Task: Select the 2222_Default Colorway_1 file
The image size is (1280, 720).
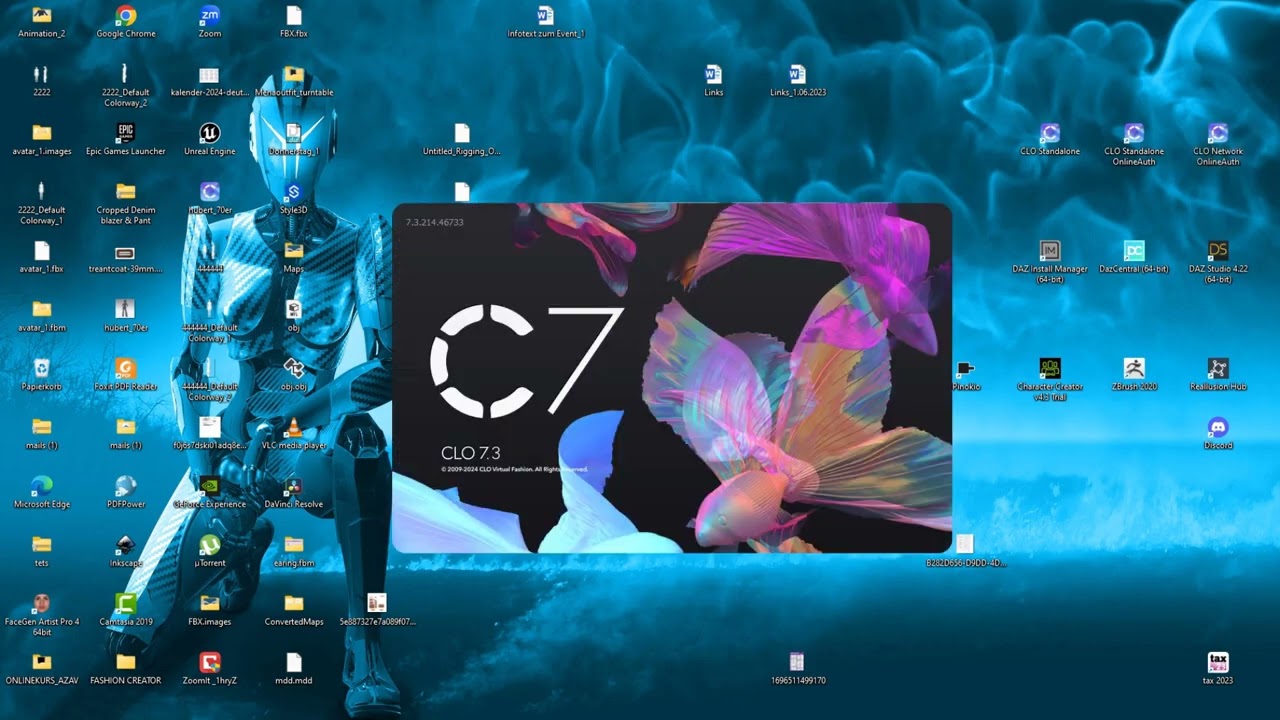Action: (41, 191)
